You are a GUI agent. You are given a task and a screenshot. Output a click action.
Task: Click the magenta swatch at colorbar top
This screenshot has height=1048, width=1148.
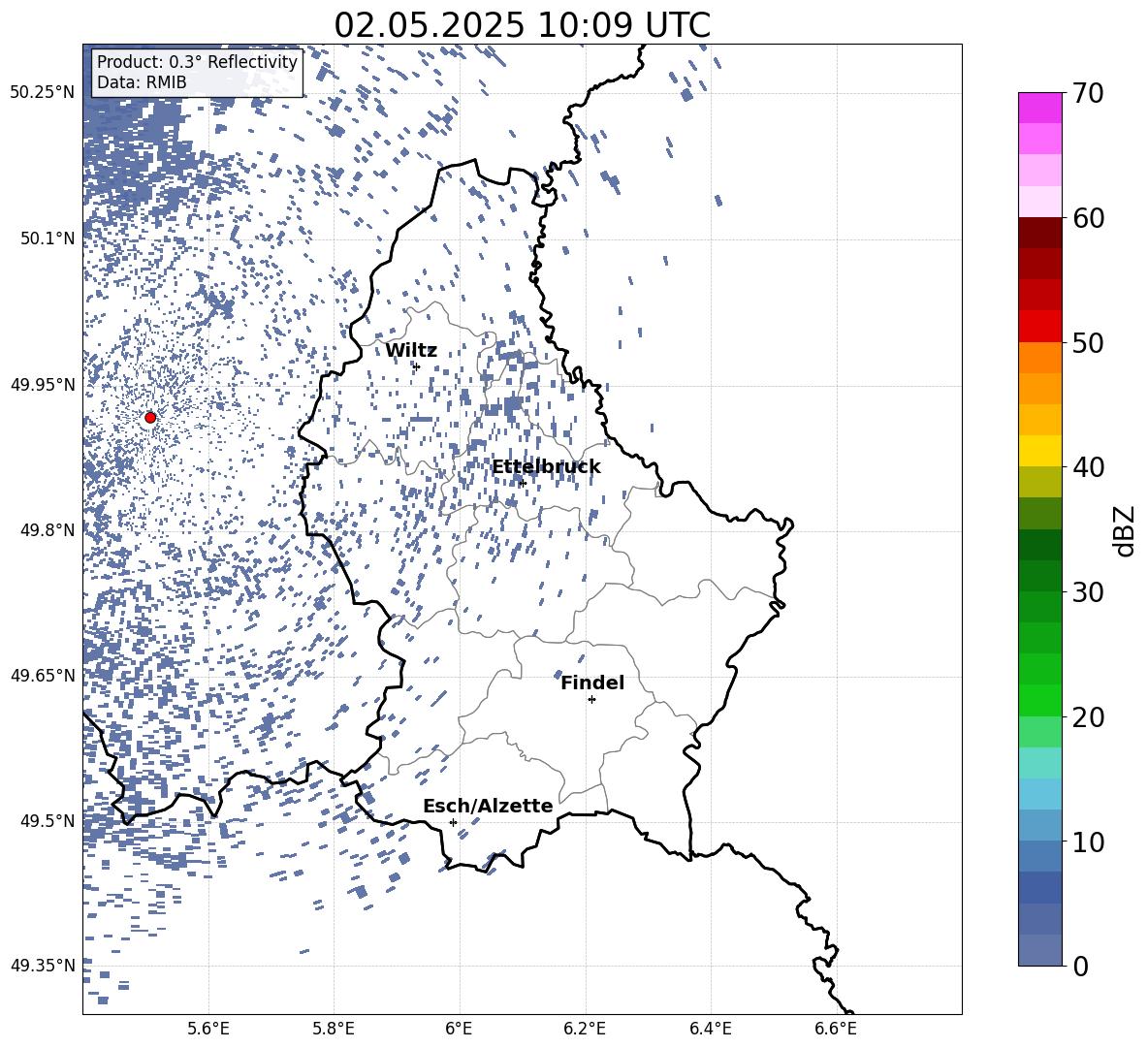tap(1039, 109)
